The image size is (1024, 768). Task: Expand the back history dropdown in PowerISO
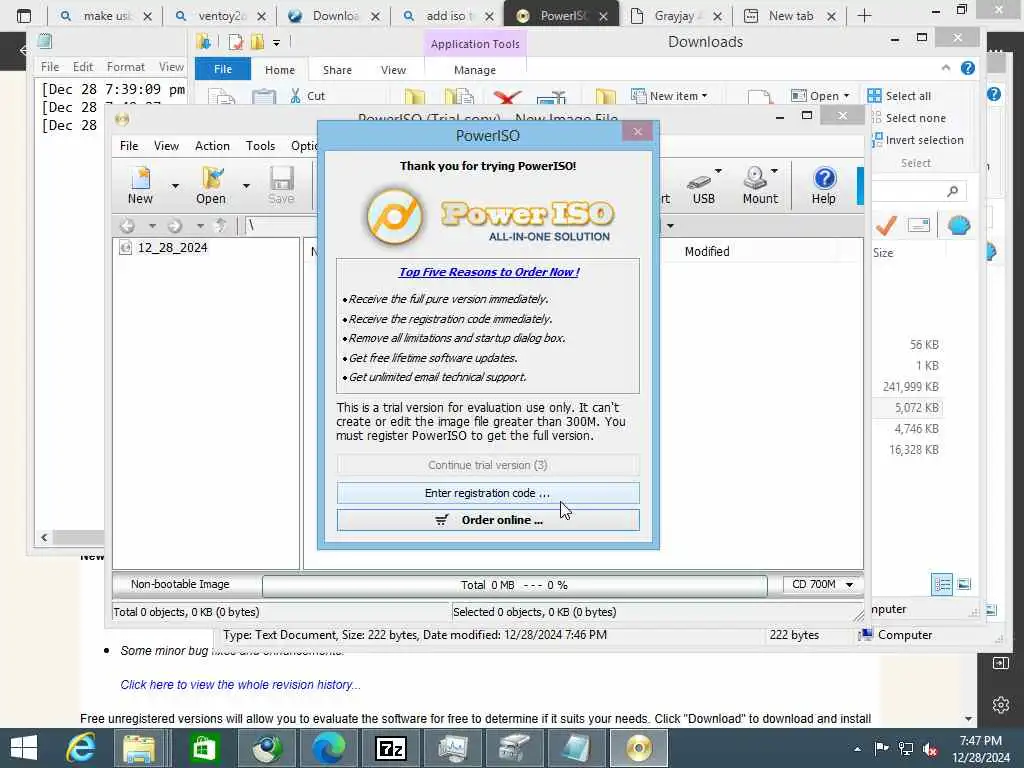[152, 226]
